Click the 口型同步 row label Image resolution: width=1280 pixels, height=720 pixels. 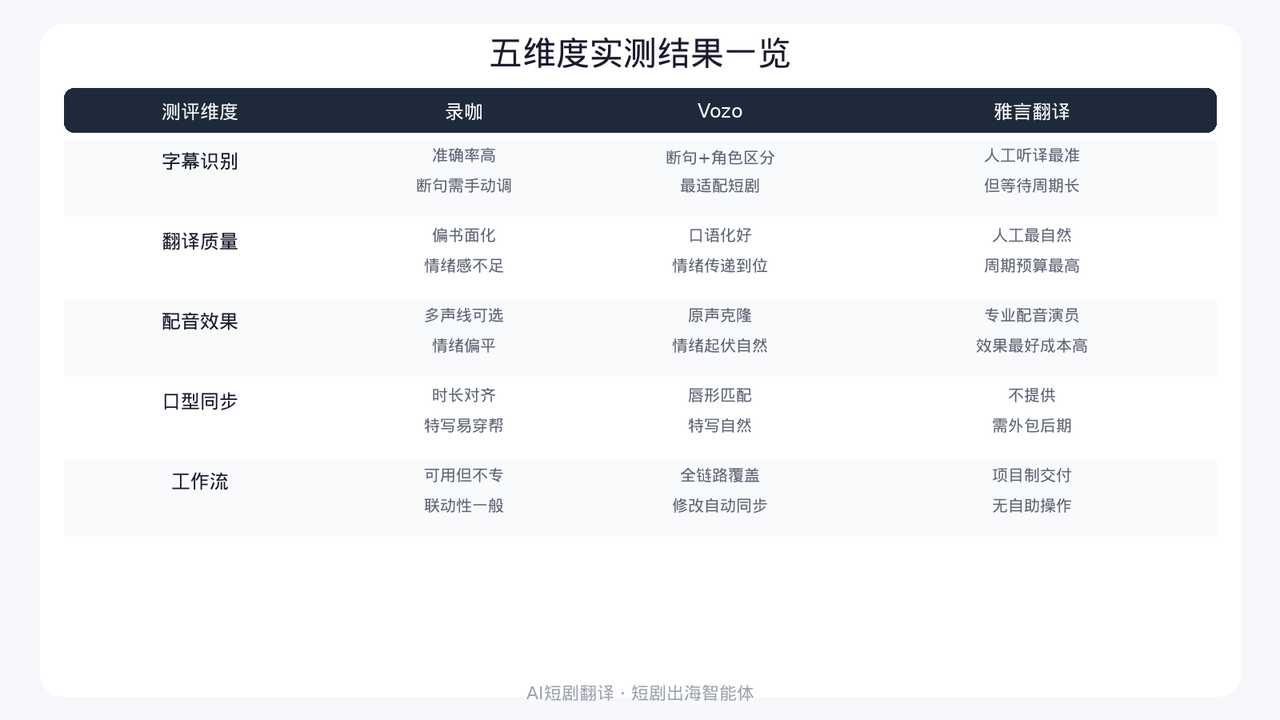click(x=200, y=401)
